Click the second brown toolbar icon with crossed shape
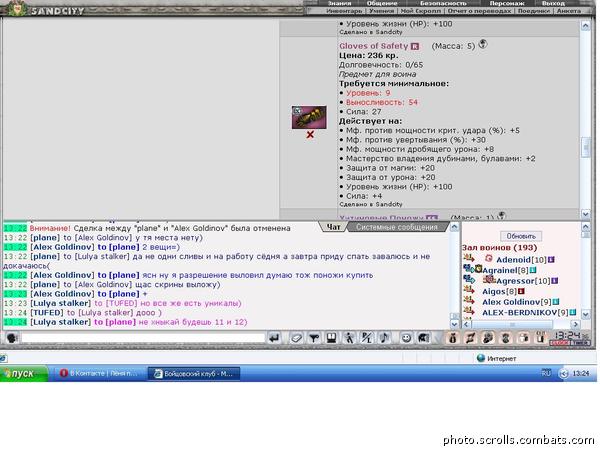 [470, 338]
